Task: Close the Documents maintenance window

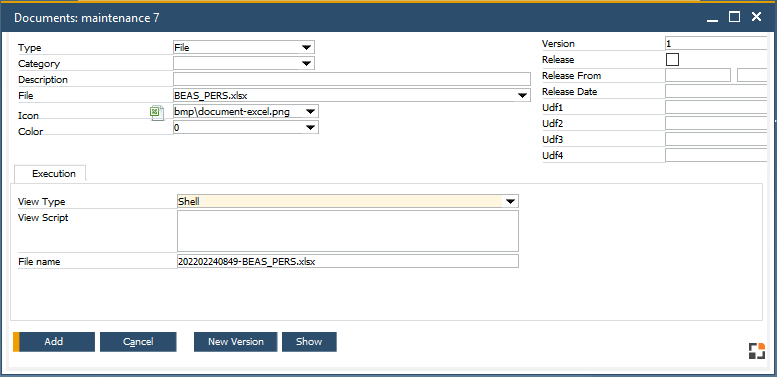Action: pyautogui.click(x=756, y=17)
